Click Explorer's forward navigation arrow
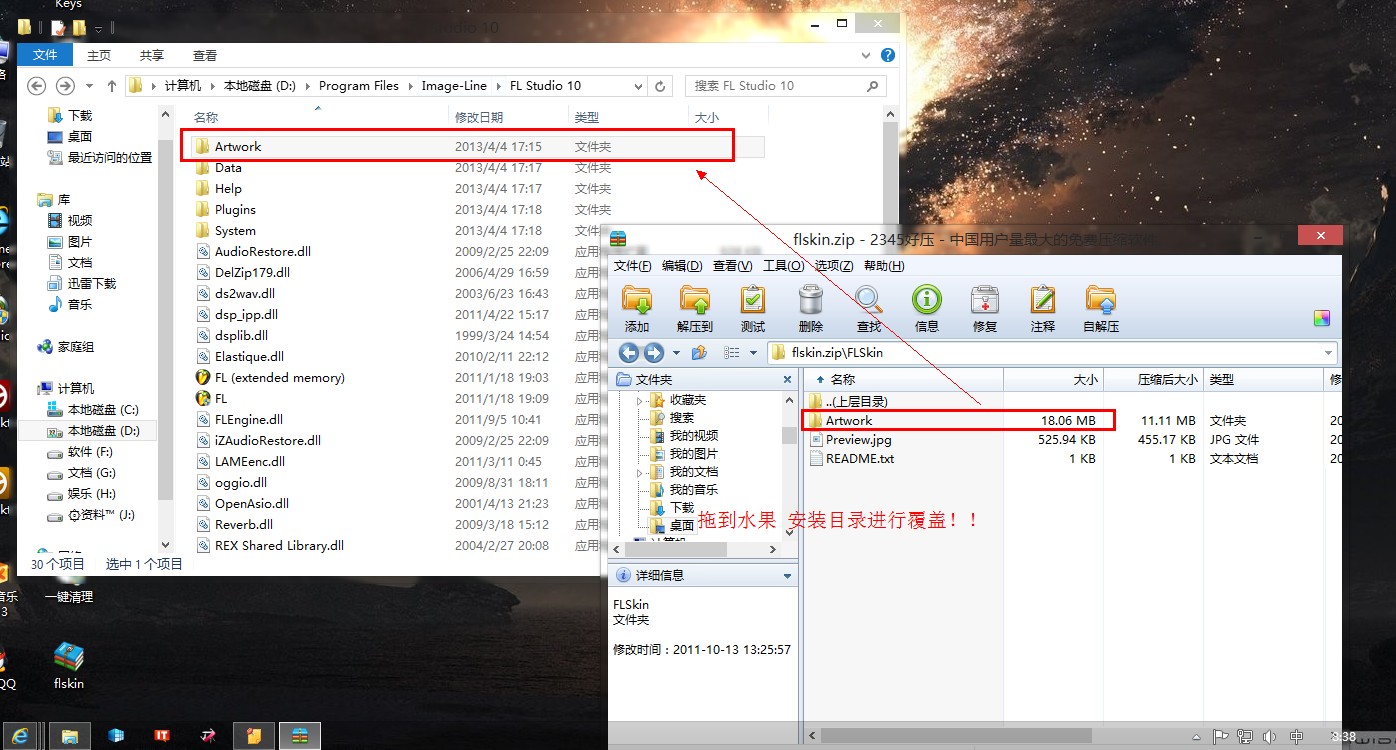The height and width of the screenshot is (750, 1396). 65,86
